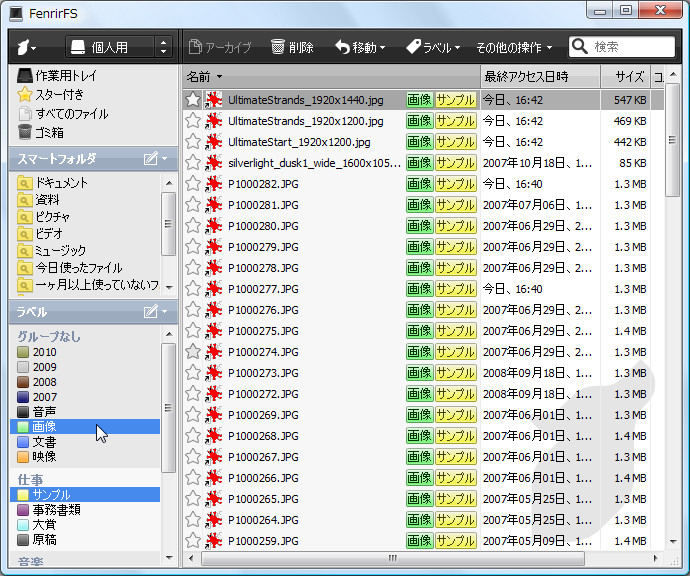Select the 2010 label swatch
This screenshot has width=690, height=576.
pos(23,352)
